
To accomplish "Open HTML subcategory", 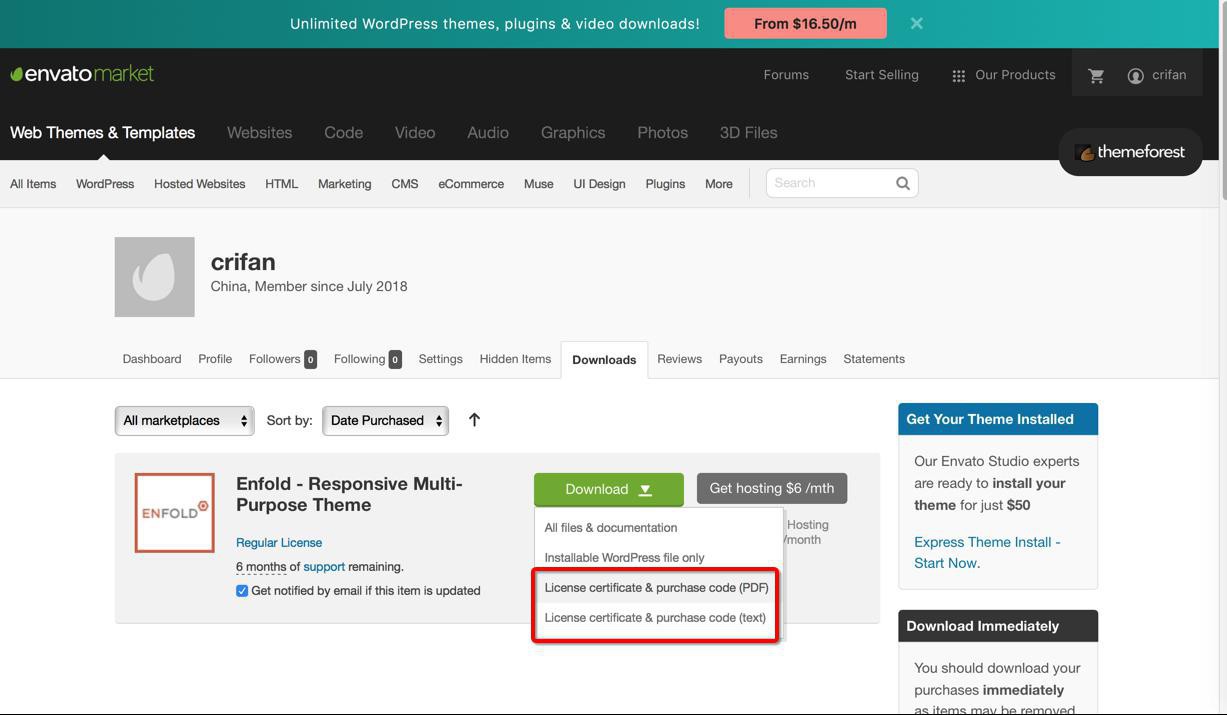I will point(281,184).
